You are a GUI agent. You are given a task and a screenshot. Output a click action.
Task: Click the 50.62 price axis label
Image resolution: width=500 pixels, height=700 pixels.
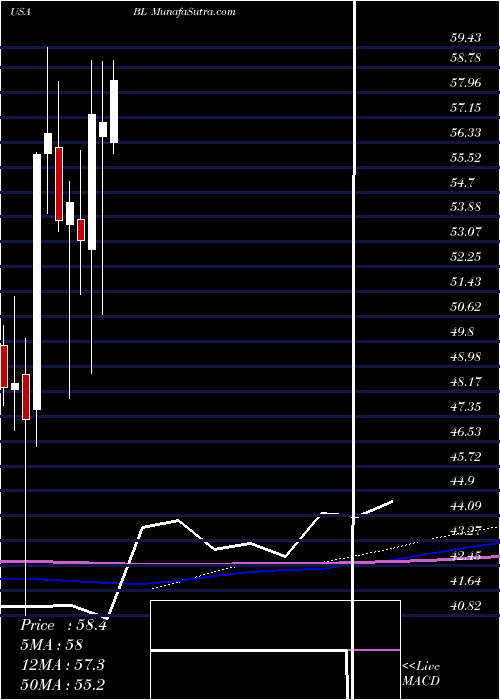coord(466,307)
